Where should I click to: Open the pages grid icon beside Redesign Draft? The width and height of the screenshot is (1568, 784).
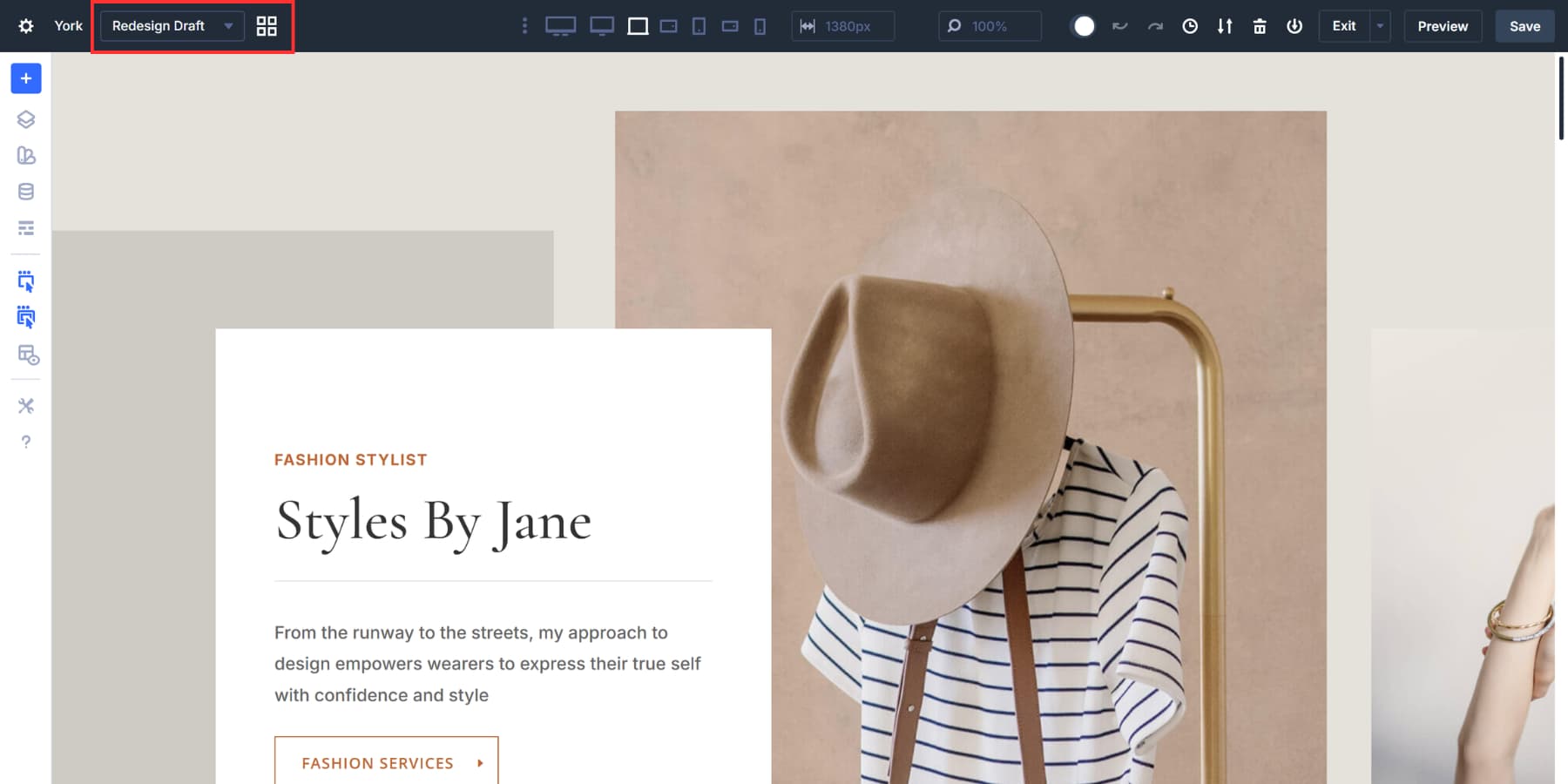[267, 26]
